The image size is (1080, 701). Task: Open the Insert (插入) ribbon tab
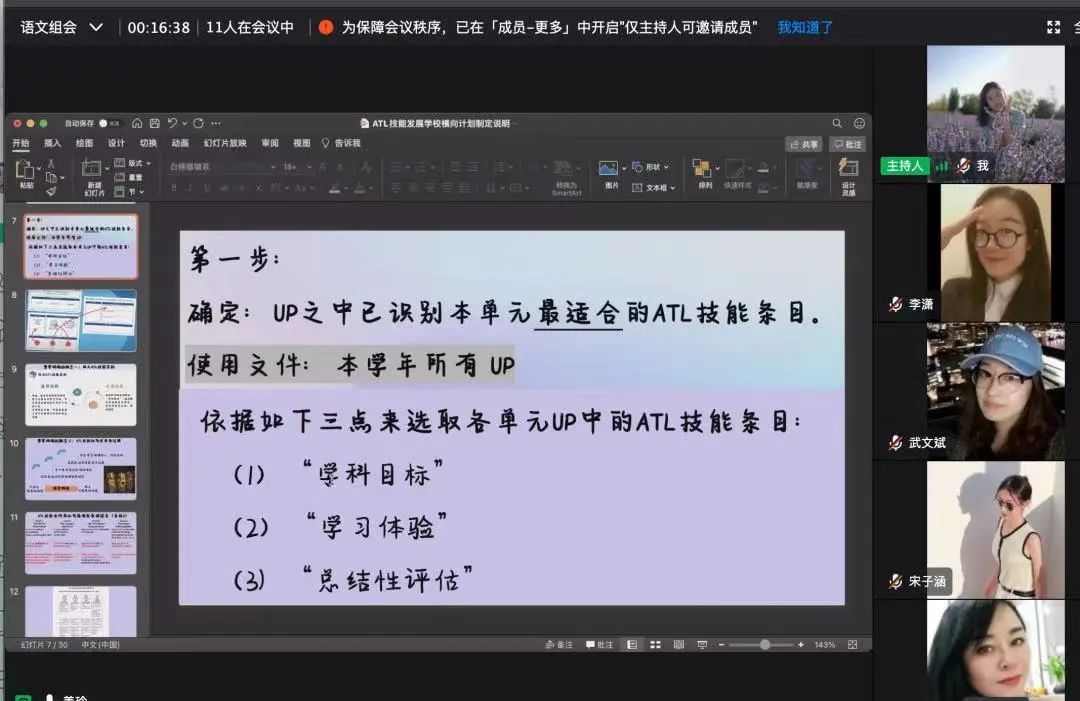(52, 143)
